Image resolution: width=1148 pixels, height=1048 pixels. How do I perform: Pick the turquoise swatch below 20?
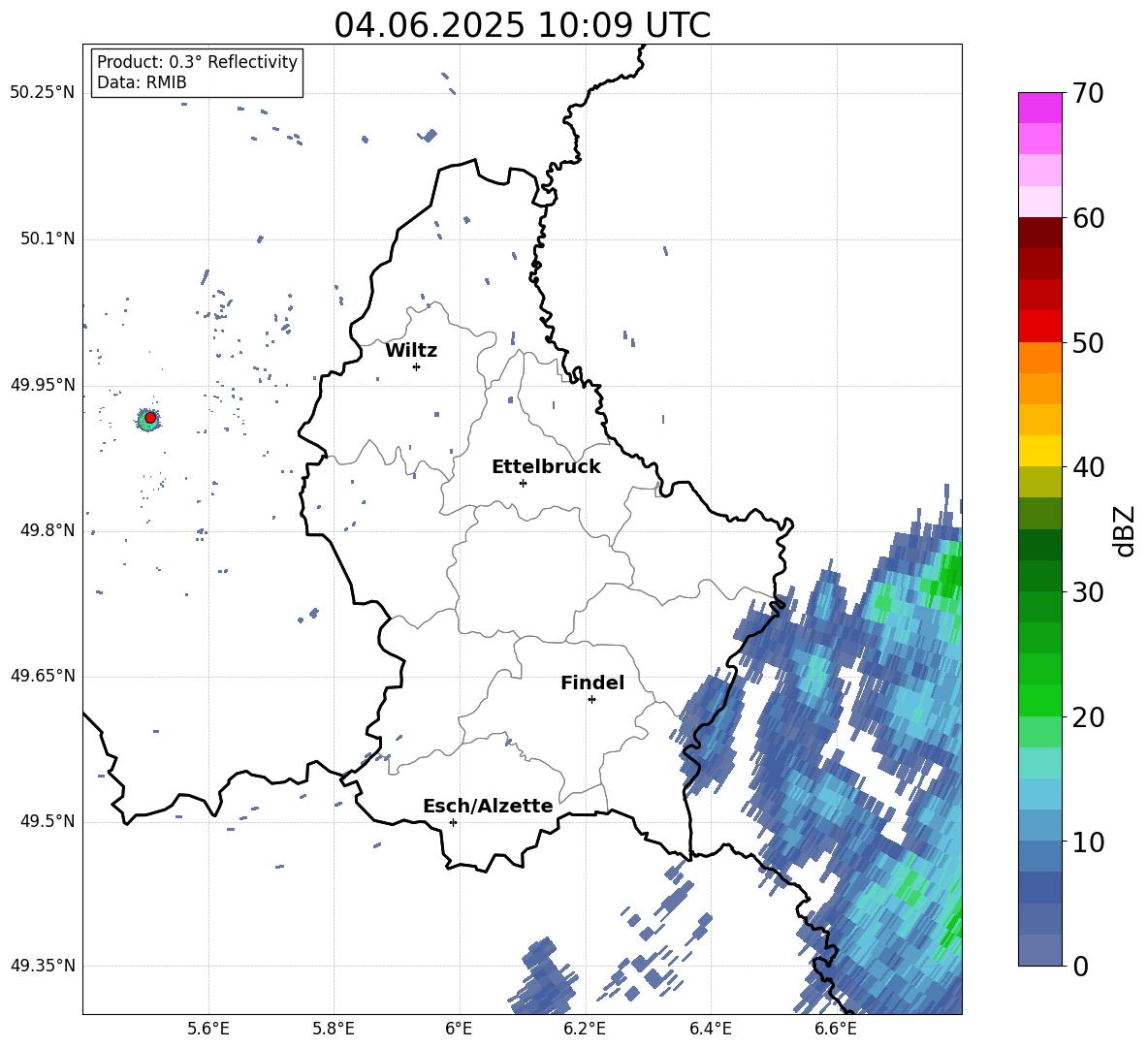click(1040, 763)
